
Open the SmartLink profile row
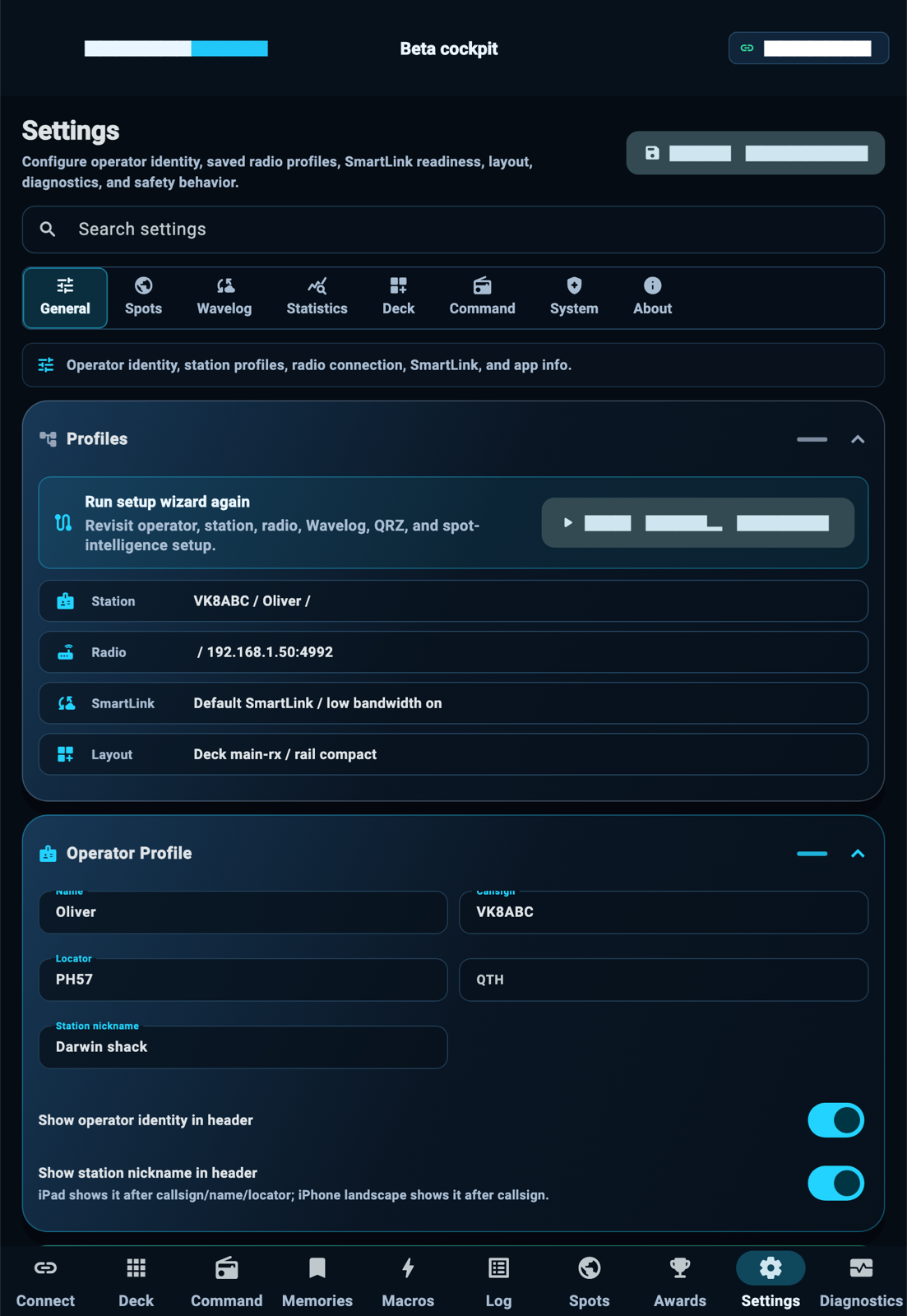[453, 703]
